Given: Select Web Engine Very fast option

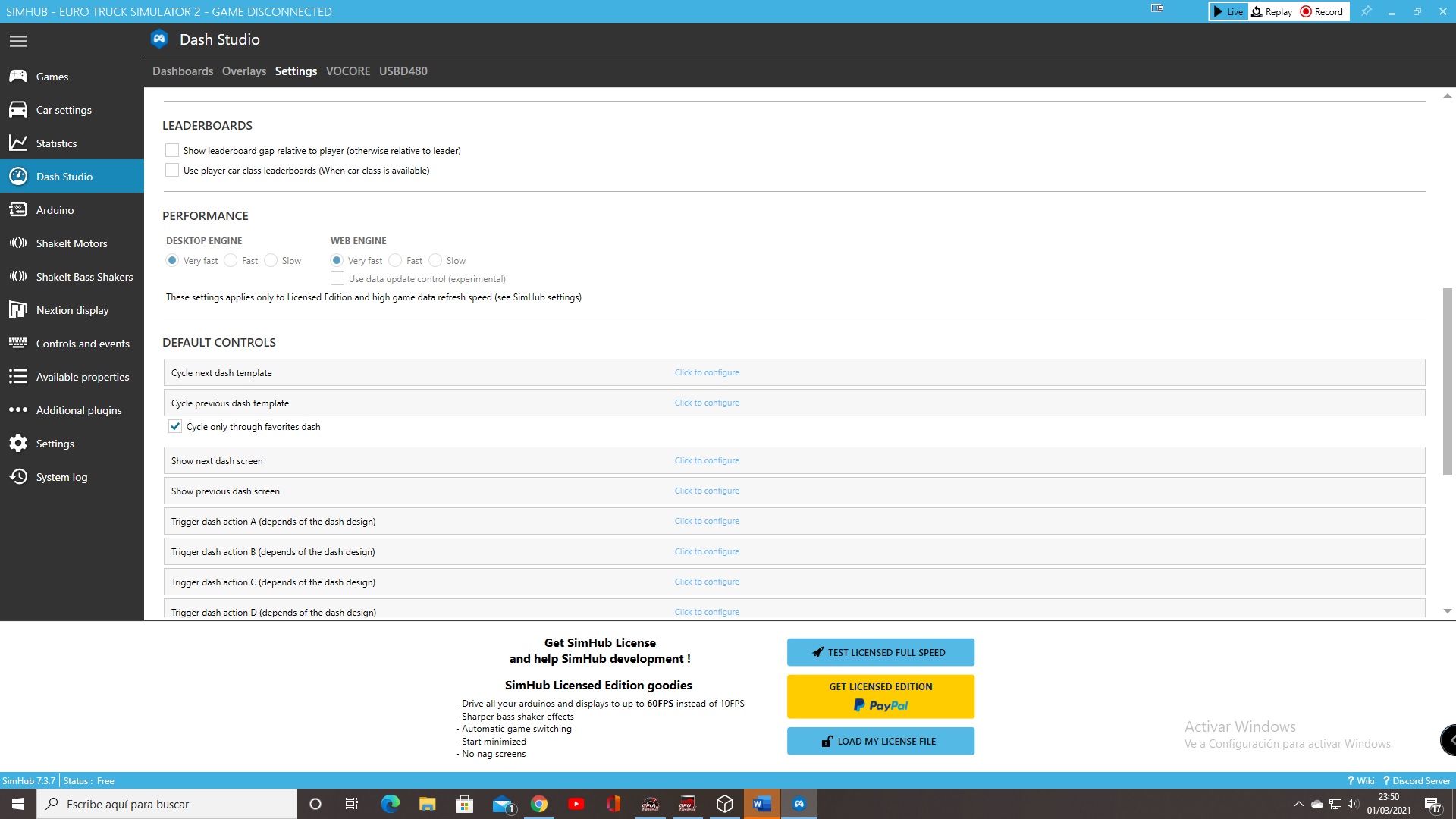Looking at the screenshot, I should pyautogui.click(x=337, y=260).
